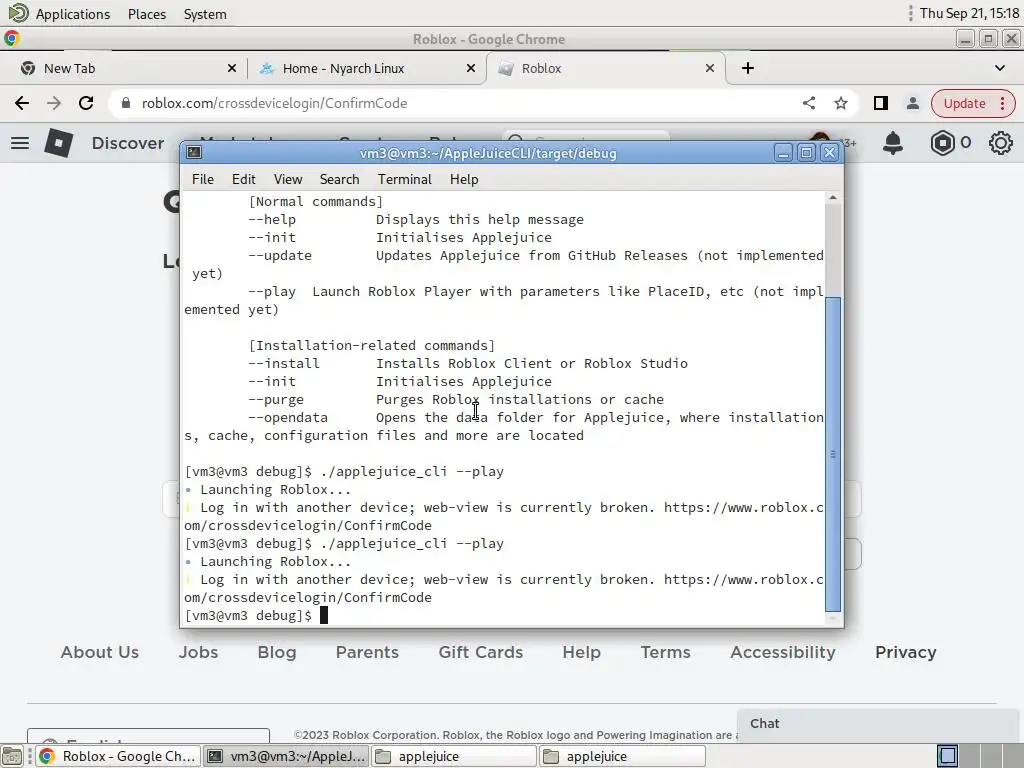
Task: Open the Roblox notifications bell
Action: coord(893,143)
